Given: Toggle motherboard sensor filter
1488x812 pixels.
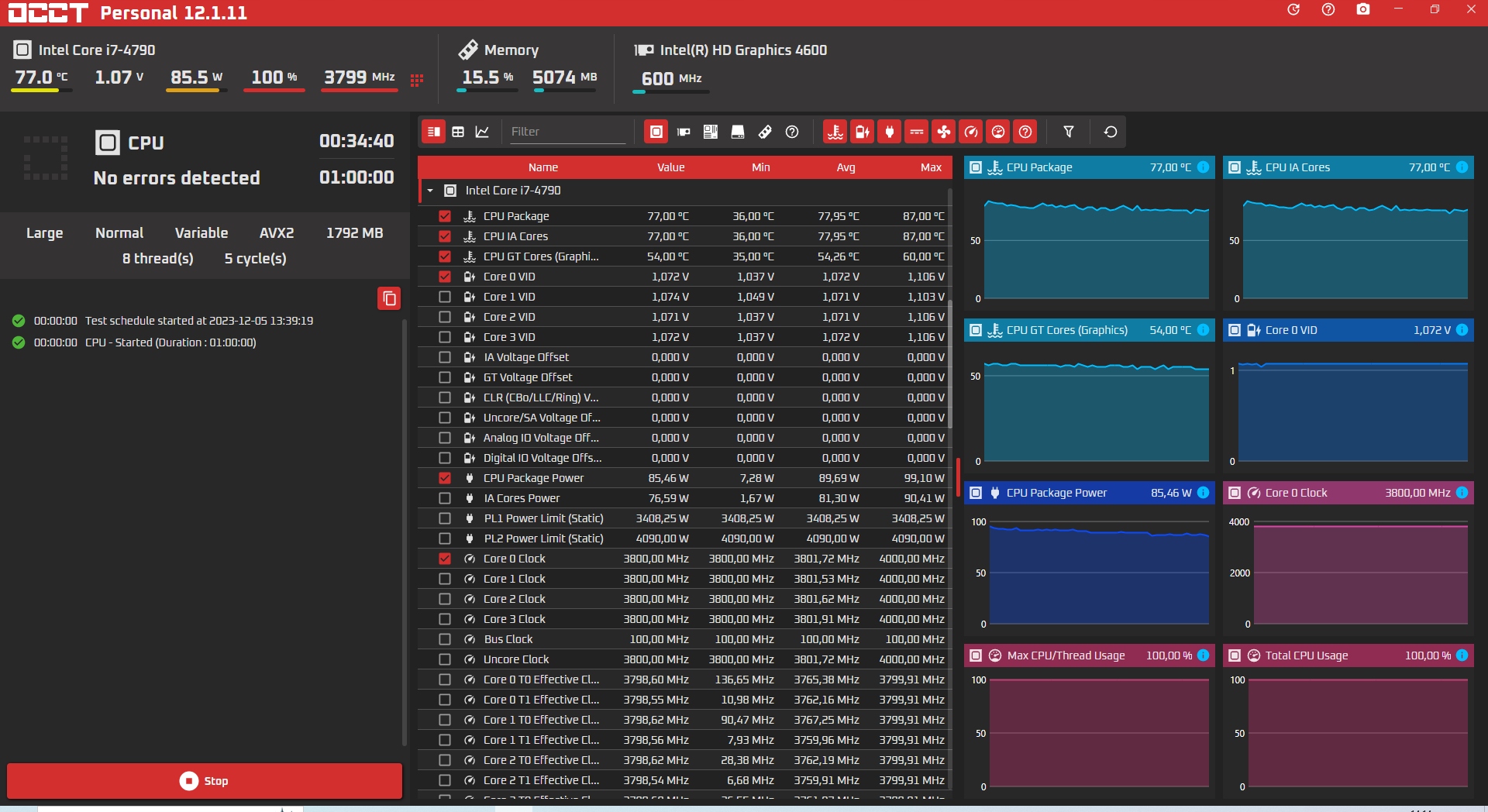Looking at the screenshot, I should (711, 132).
